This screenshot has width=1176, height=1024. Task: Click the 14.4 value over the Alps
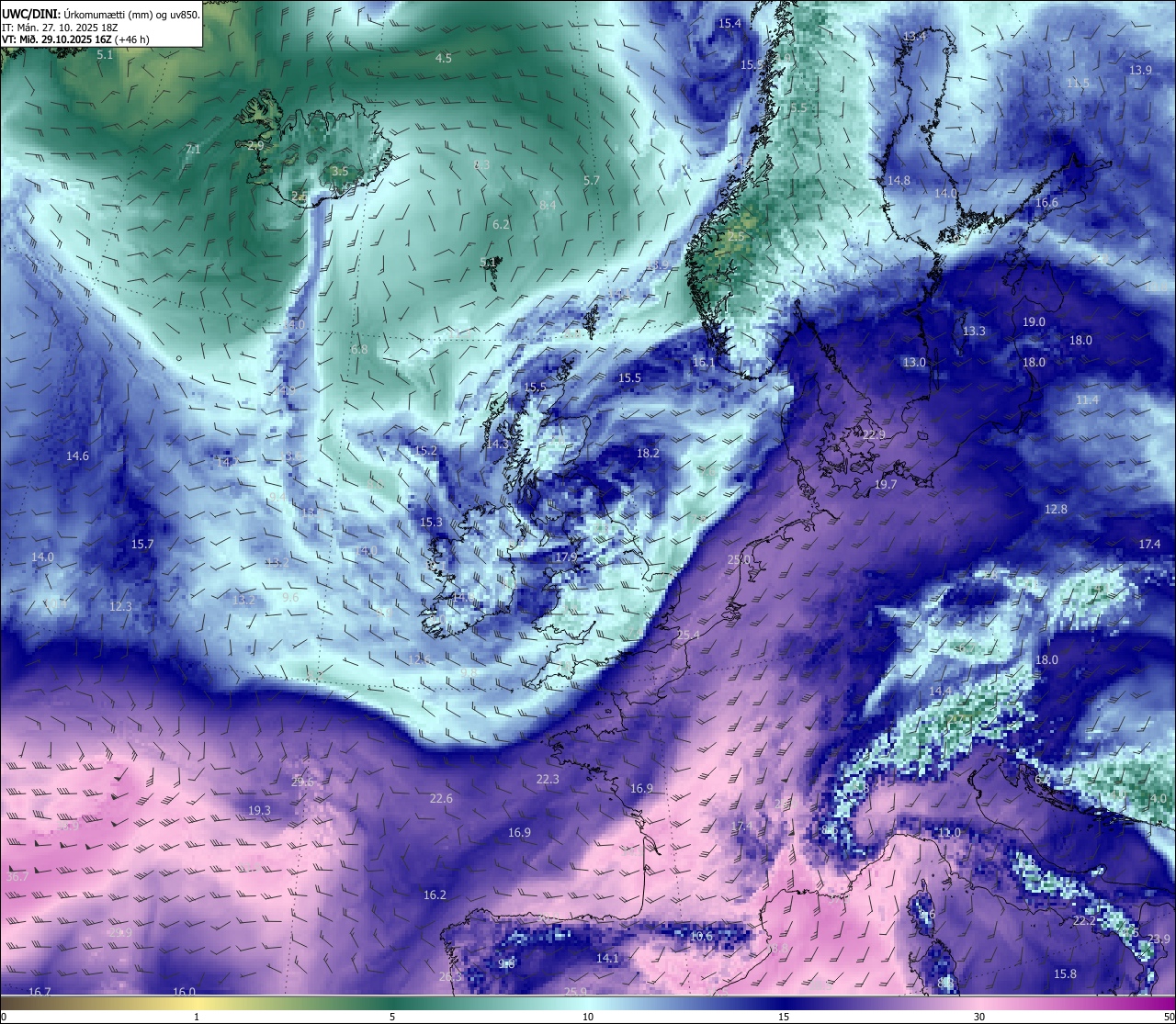tap(940, 691)
